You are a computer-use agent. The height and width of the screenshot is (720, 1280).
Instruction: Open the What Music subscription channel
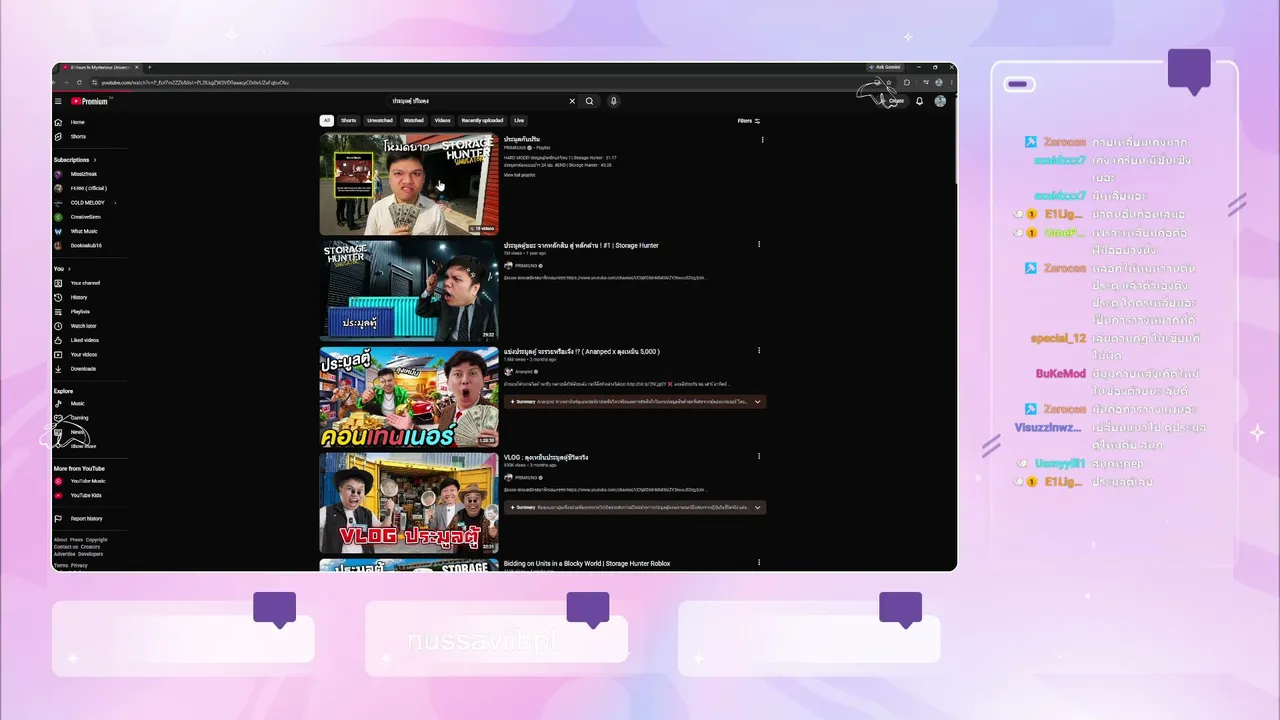pyautogui.click(x=78, y=231)
